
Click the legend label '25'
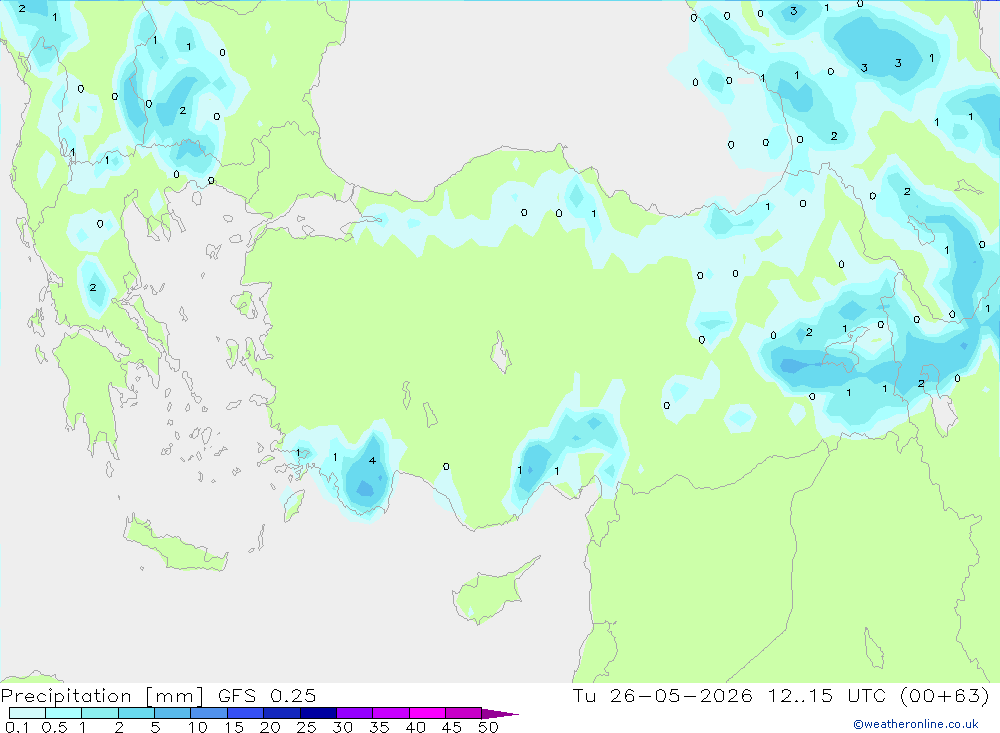[307, 727]
